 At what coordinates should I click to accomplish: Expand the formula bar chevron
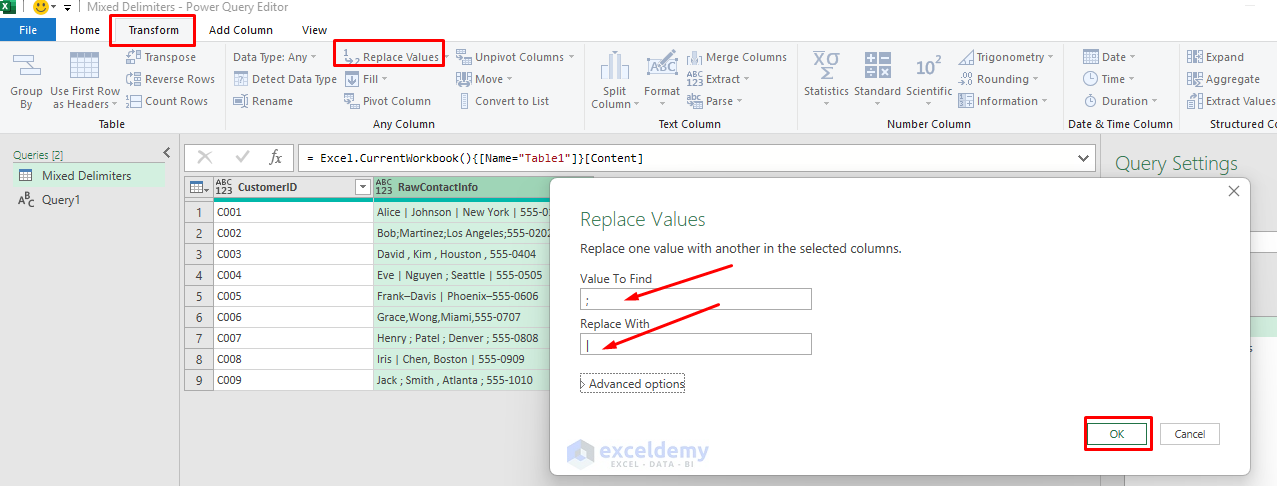click(x=1084, y=158)
